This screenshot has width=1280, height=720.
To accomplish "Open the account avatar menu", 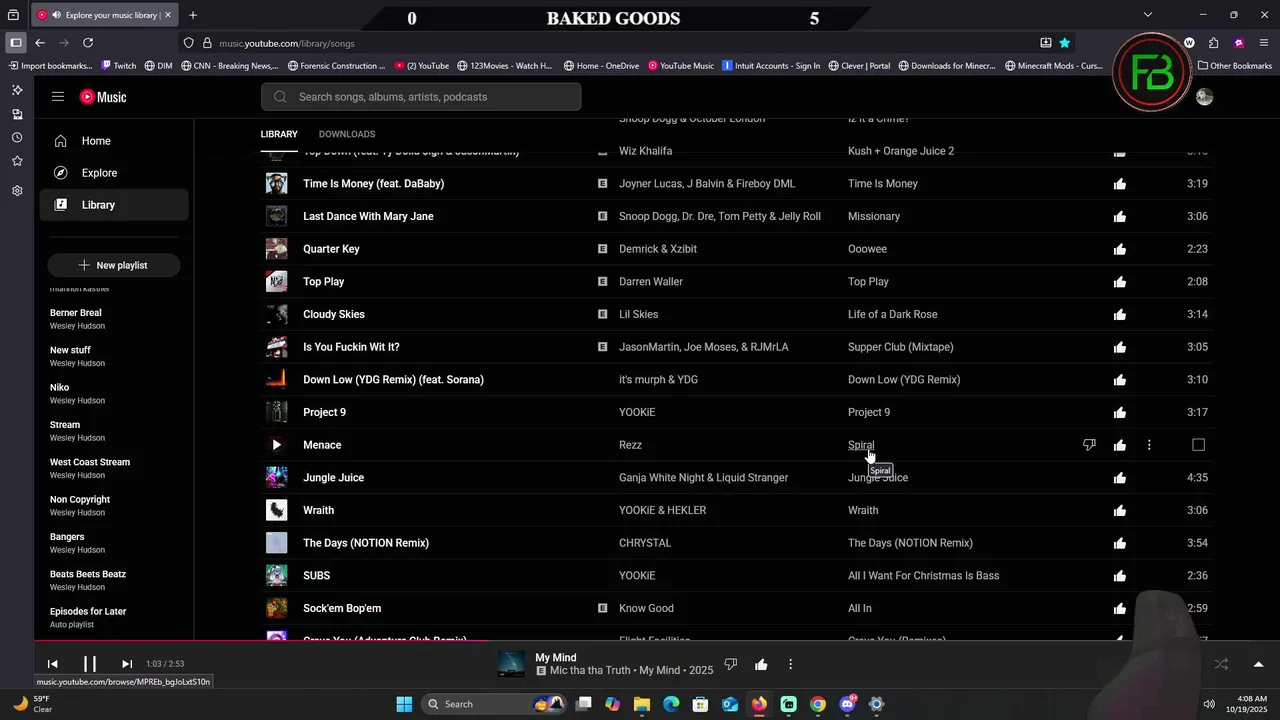I will pyautogui.click(x=1204, y=97).
